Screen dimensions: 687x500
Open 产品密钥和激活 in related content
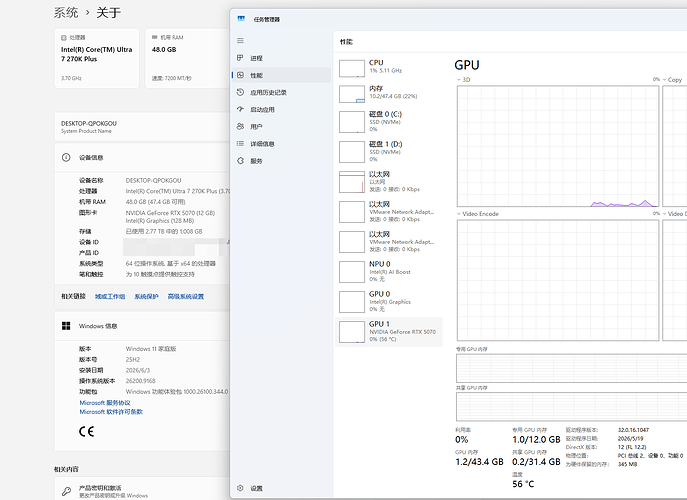142,489
